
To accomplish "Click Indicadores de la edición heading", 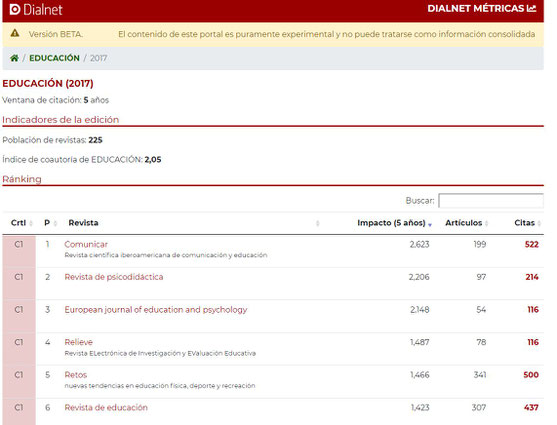I will [61, 119].
